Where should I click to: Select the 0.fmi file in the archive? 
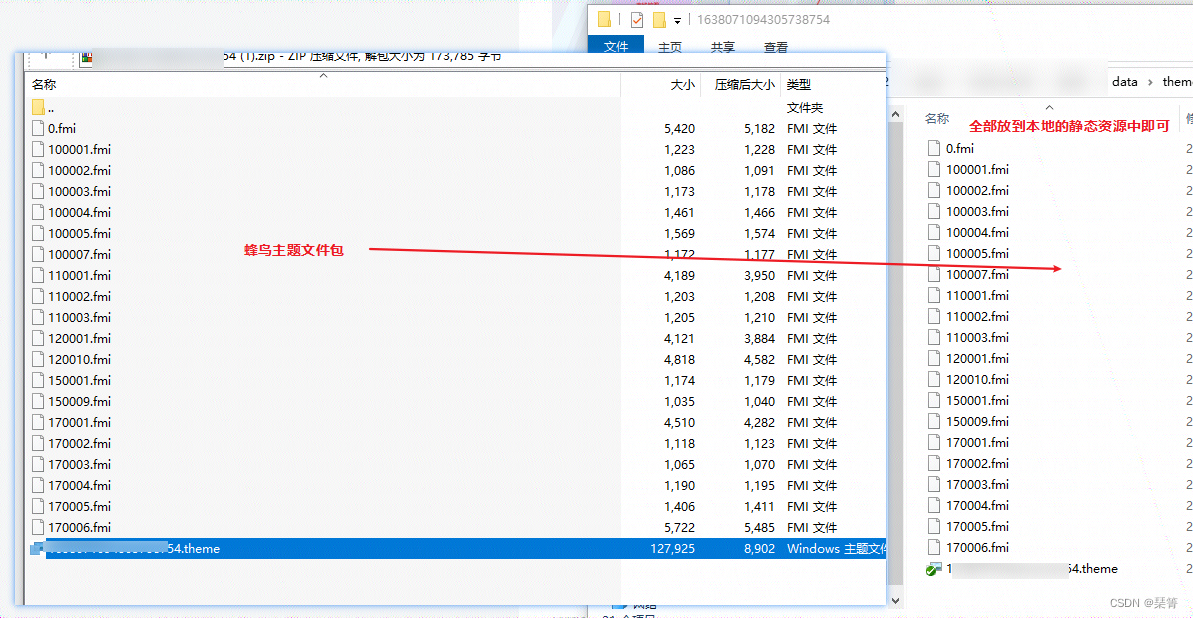pos(62,127)
